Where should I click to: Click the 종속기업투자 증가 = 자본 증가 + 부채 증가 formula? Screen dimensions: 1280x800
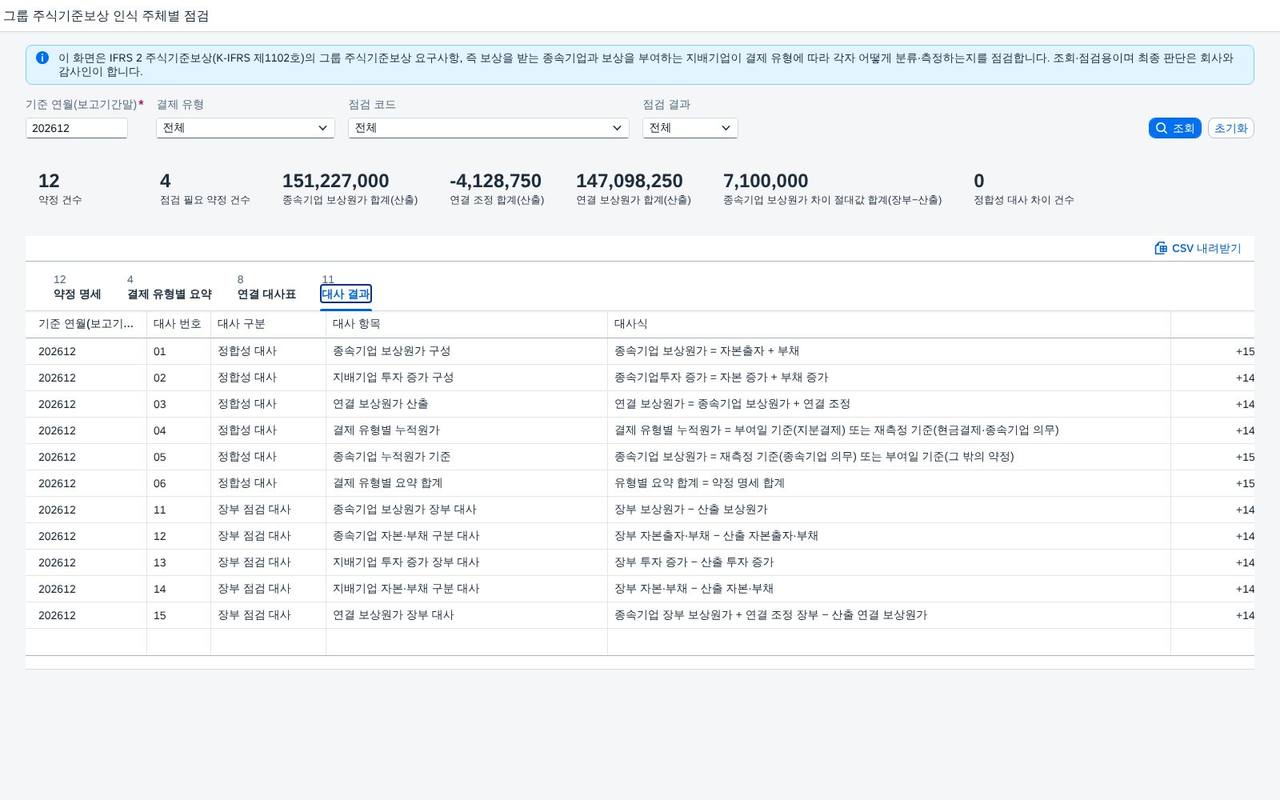(721, 377)
